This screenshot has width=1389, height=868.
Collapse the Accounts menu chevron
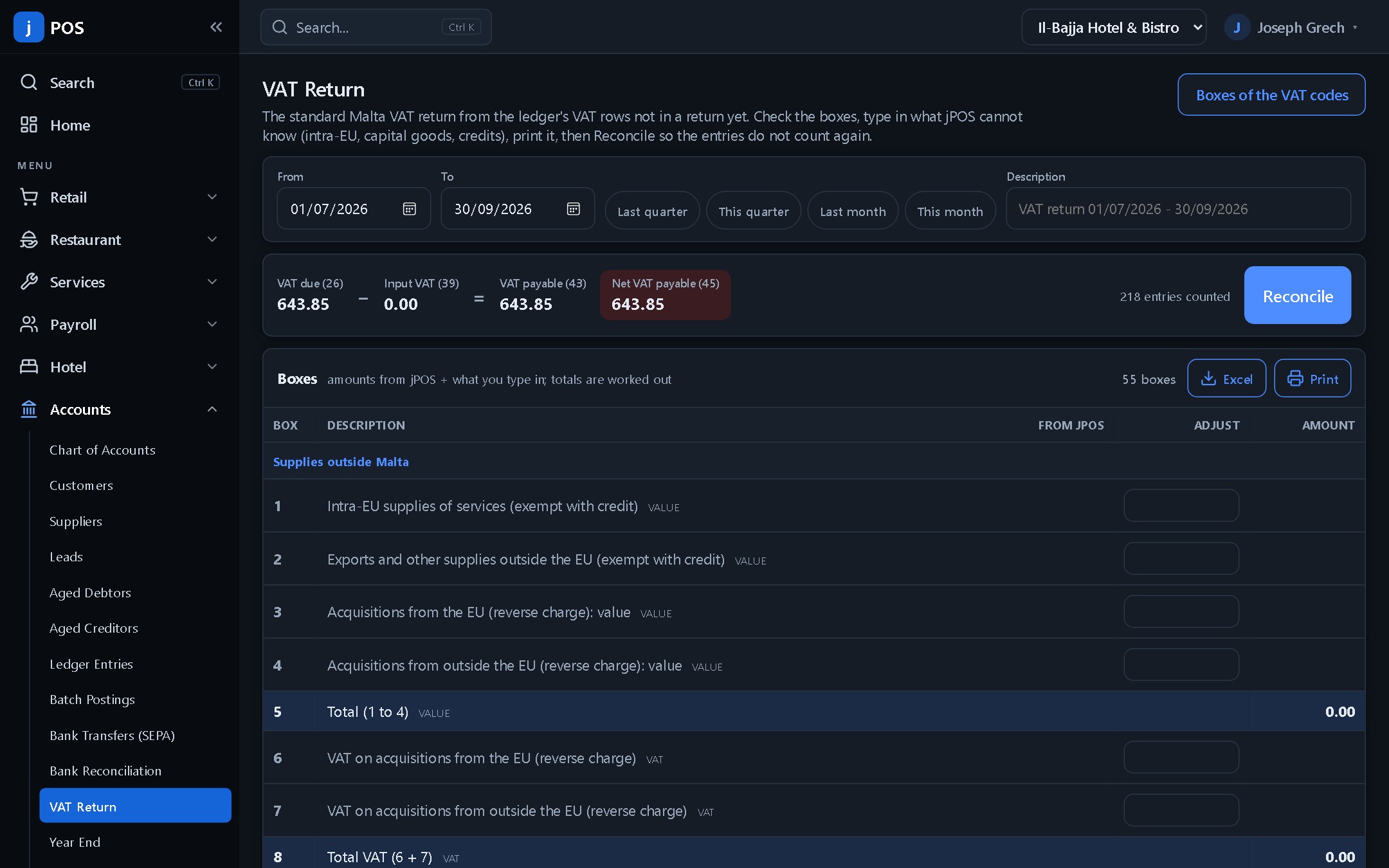212,409
